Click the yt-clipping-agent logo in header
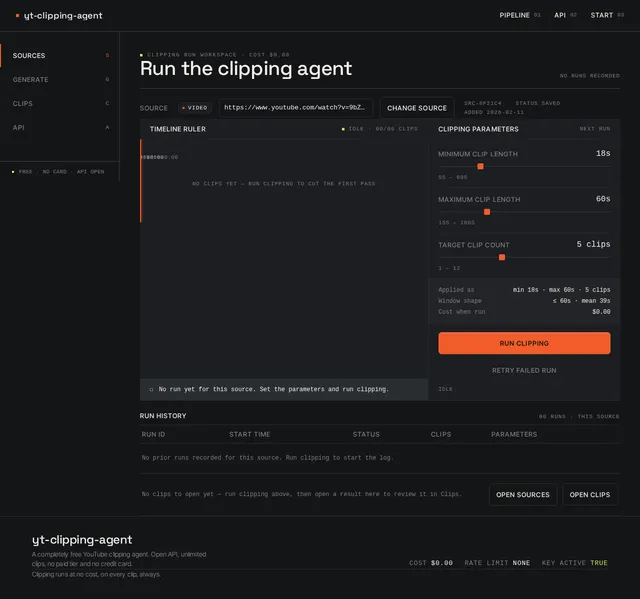Image resolution: width=640 pixels, height=599 pixels. click(59, 16)
